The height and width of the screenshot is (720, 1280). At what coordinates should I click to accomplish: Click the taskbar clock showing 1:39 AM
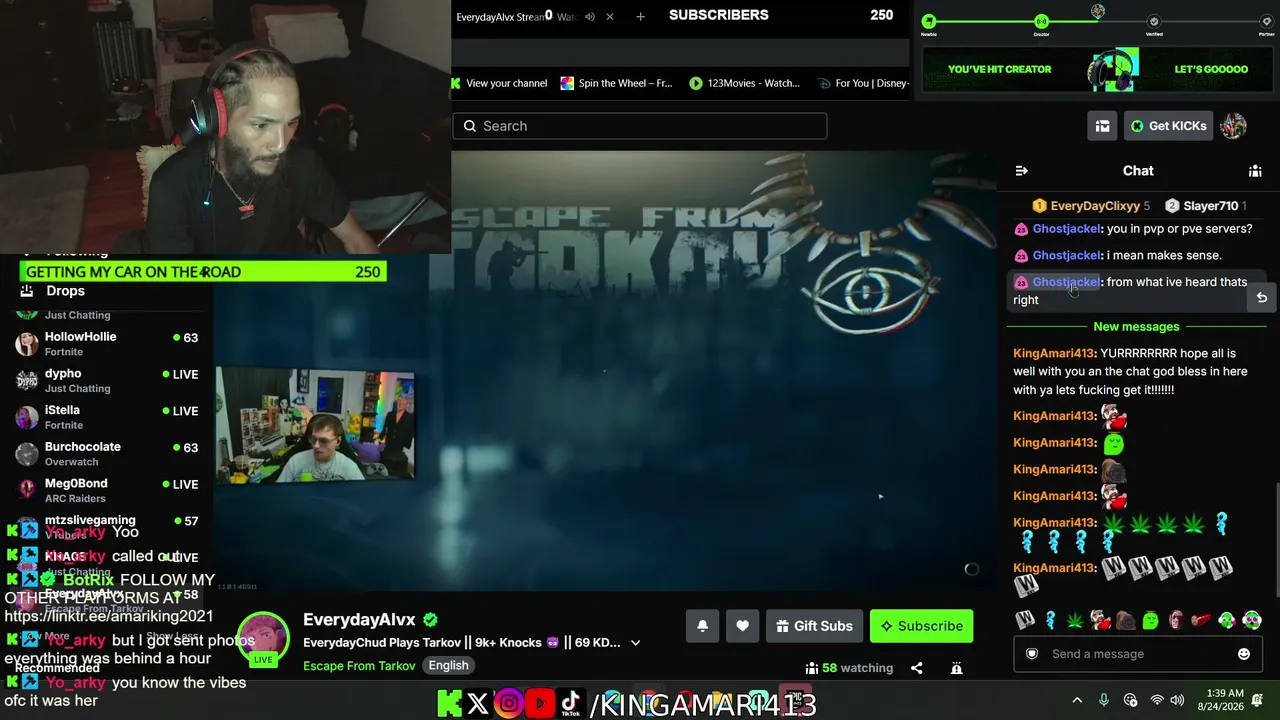1222,701
